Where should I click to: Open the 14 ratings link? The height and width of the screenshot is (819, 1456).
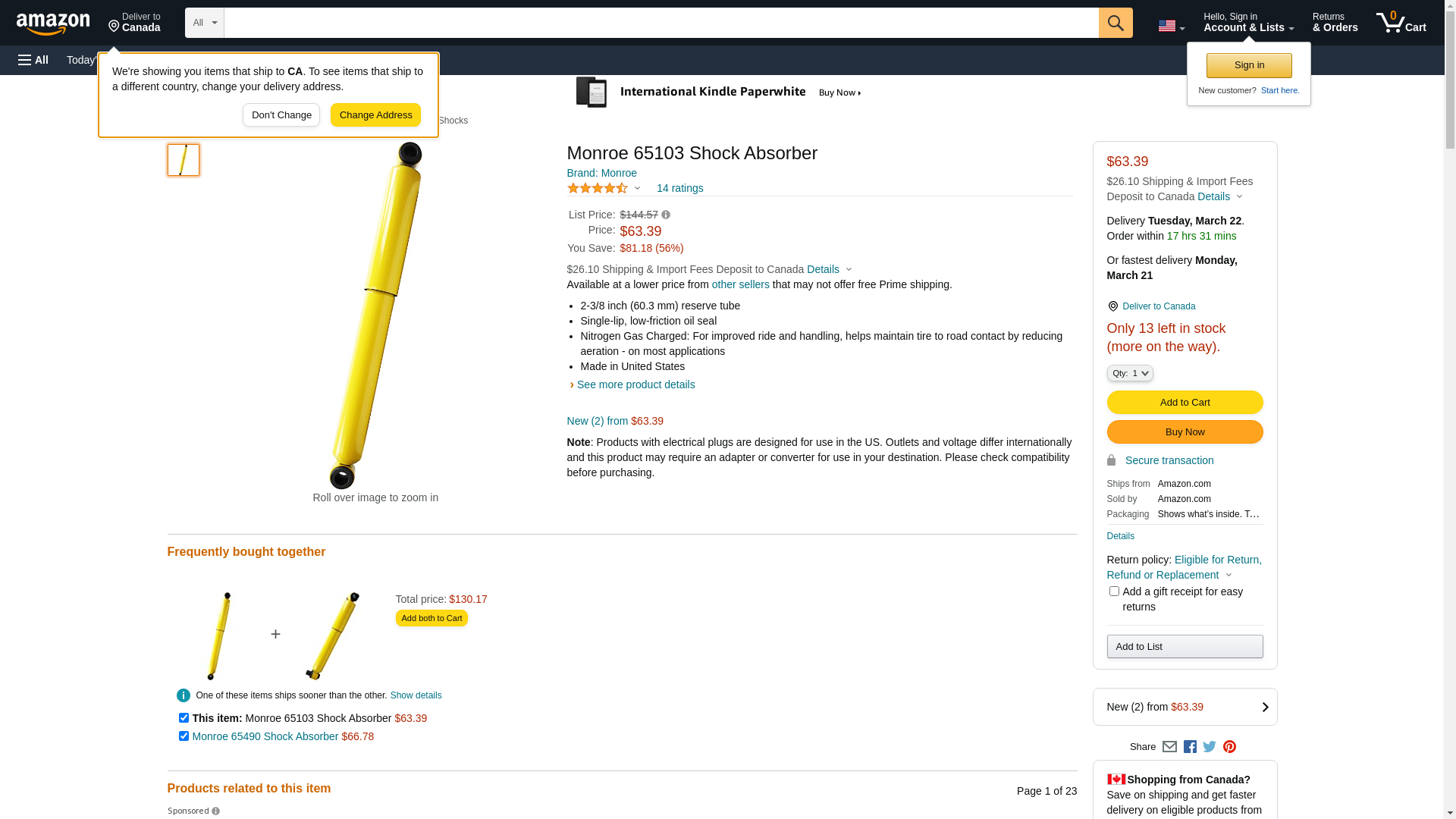[x=679, y=188]
